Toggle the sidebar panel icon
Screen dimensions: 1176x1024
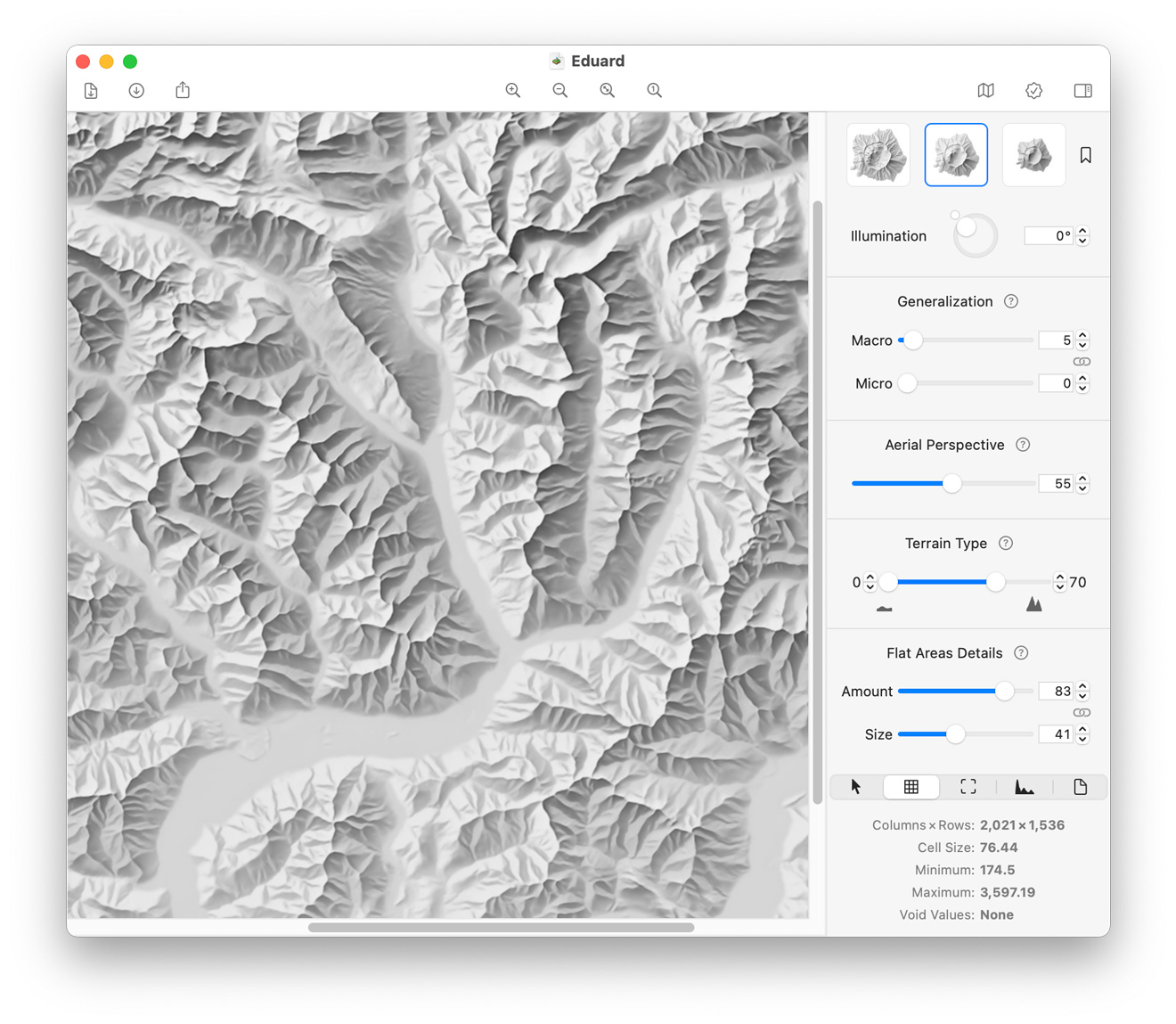click(x=1083, y=90)
